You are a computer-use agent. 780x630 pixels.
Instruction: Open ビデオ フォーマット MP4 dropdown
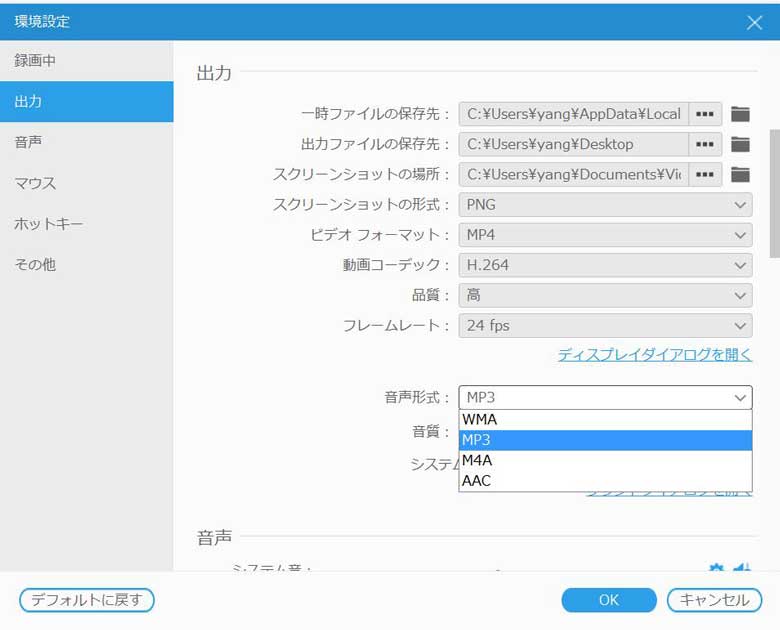(605, 235)
